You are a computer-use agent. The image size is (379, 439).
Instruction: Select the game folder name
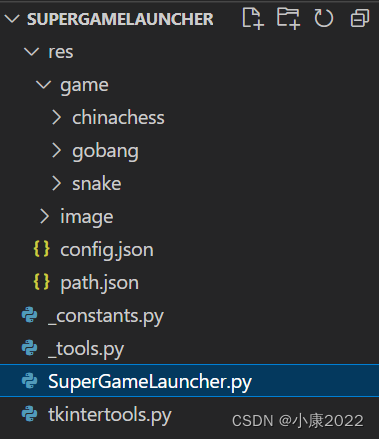84,86
